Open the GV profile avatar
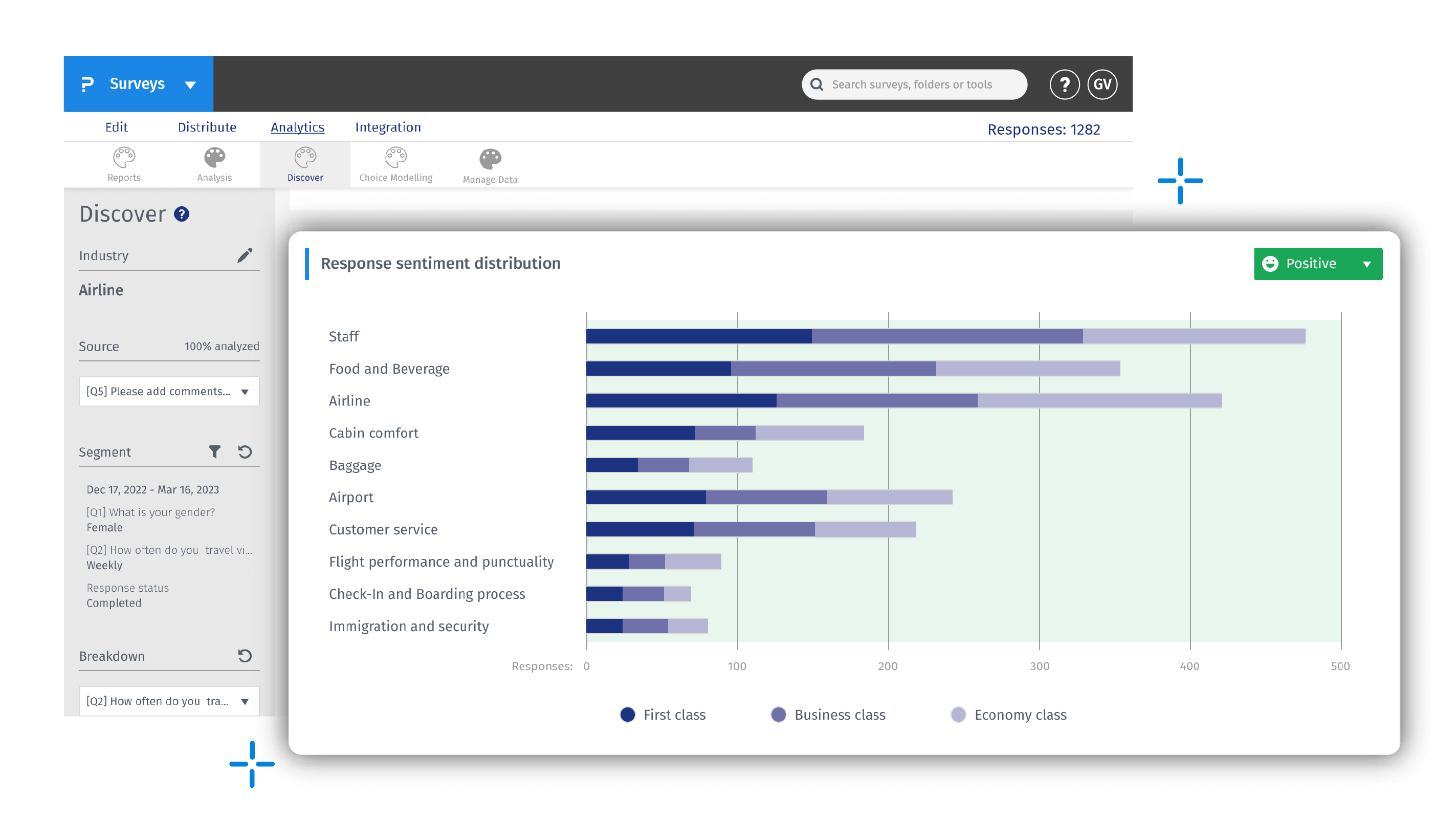 (x=1102, y=84)
